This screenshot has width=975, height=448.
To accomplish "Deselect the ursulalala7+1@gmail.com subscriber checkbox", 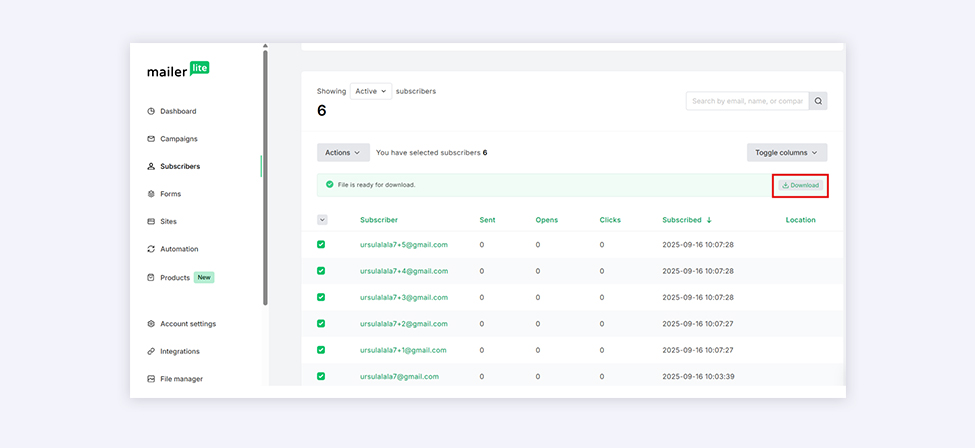I will point(322,350).
